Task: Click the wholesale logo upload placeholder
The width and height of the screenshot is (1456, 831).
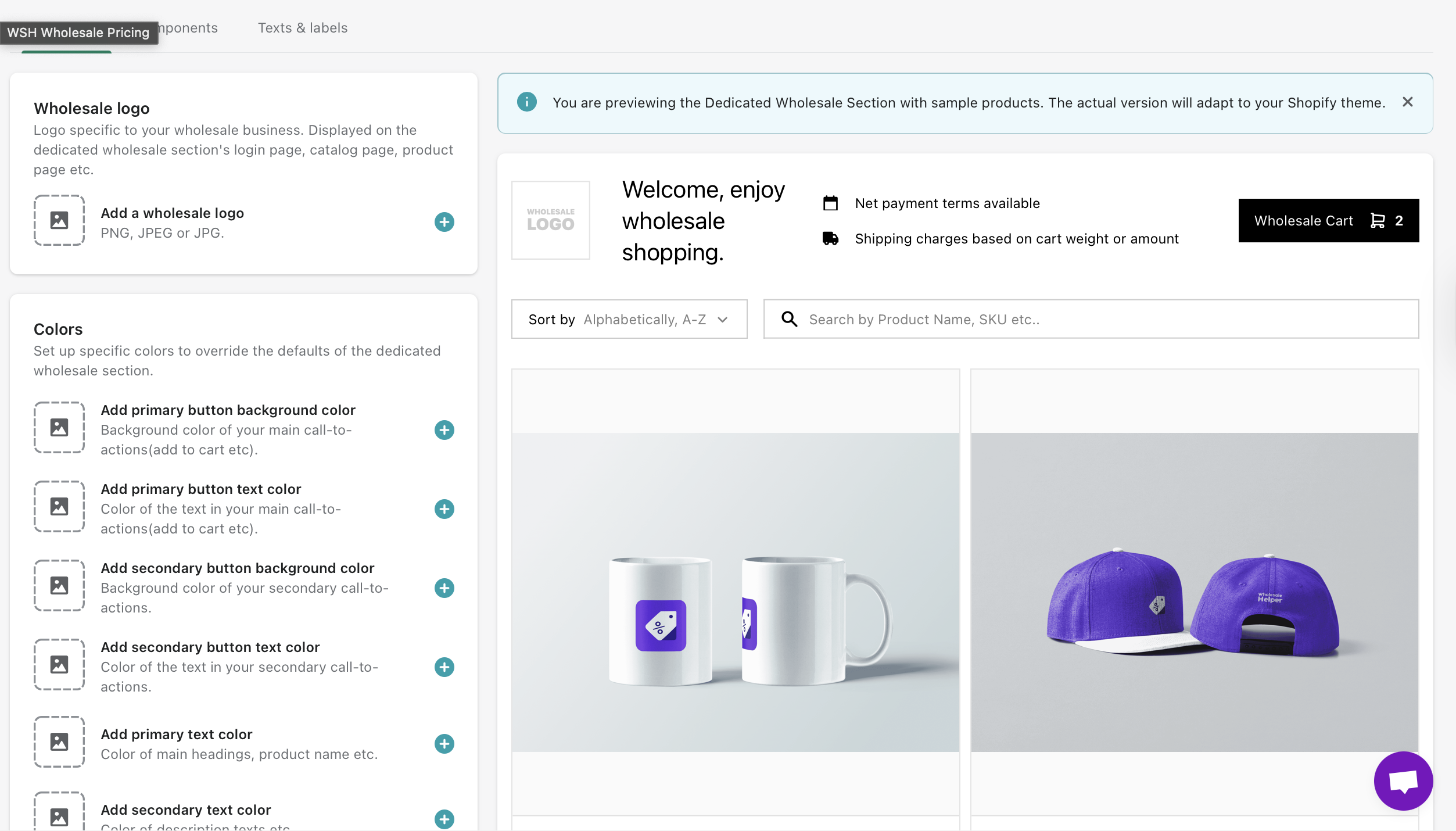Action: 59,220
